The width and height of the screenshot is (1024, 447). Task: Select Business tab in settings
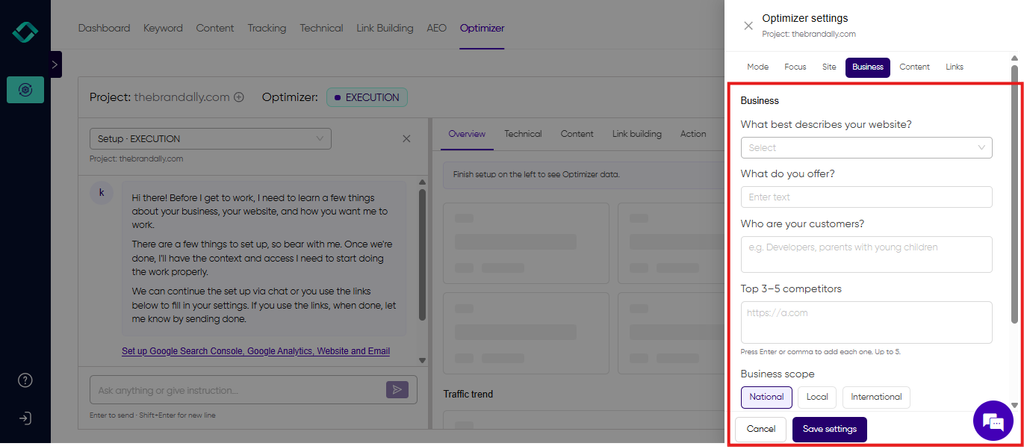tap(868, 67)
